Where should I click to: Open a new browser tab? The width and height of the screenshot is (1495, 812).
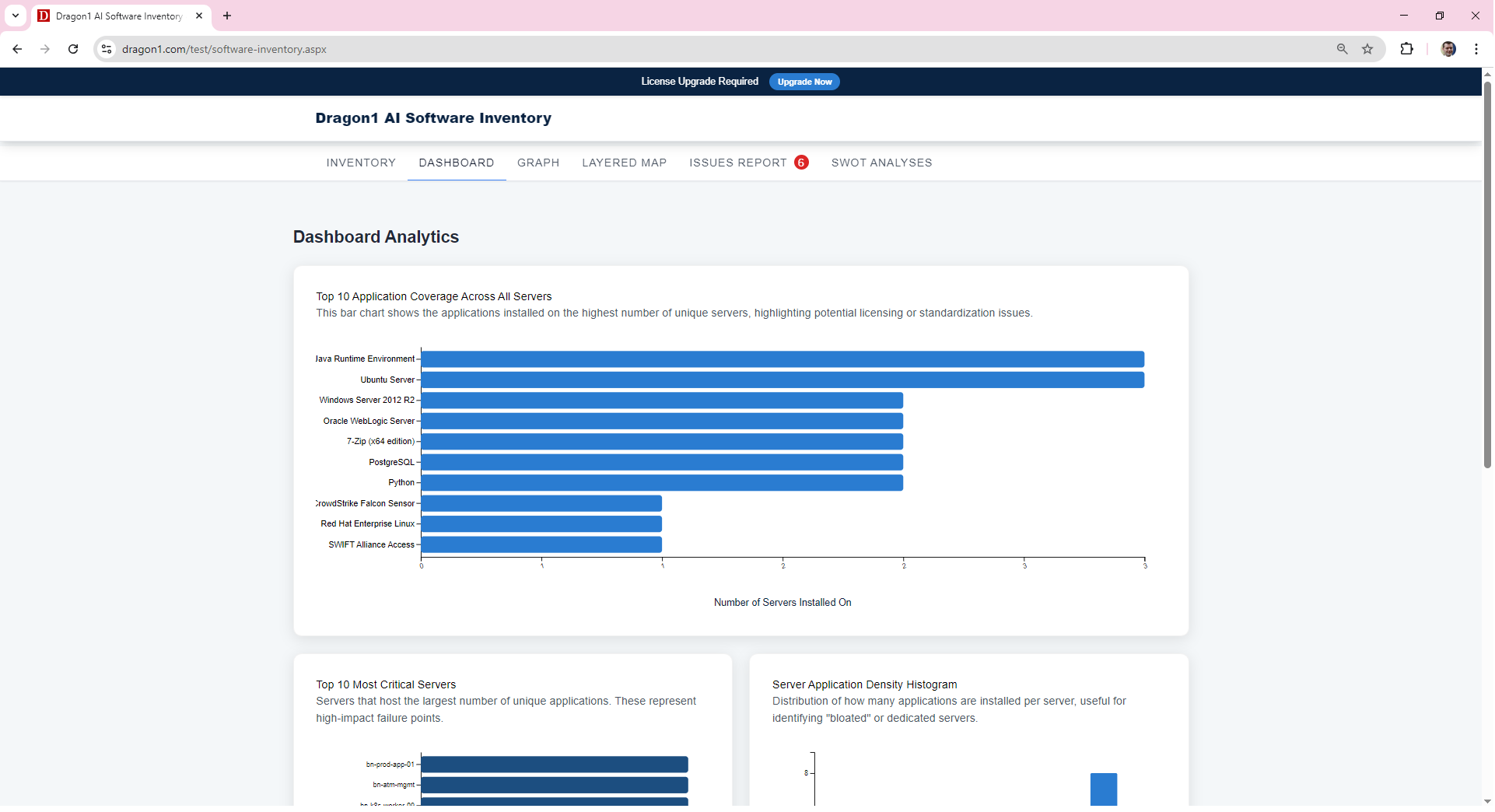[226, 16]
